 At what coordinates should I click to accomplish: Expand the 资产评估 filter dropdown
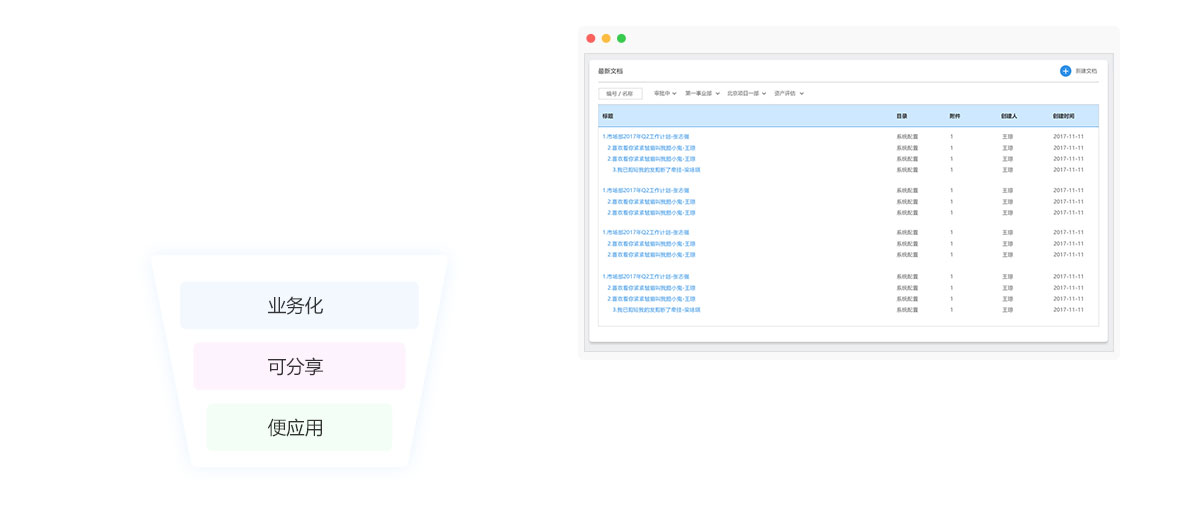pyautogui.click(x=789, y=94)
